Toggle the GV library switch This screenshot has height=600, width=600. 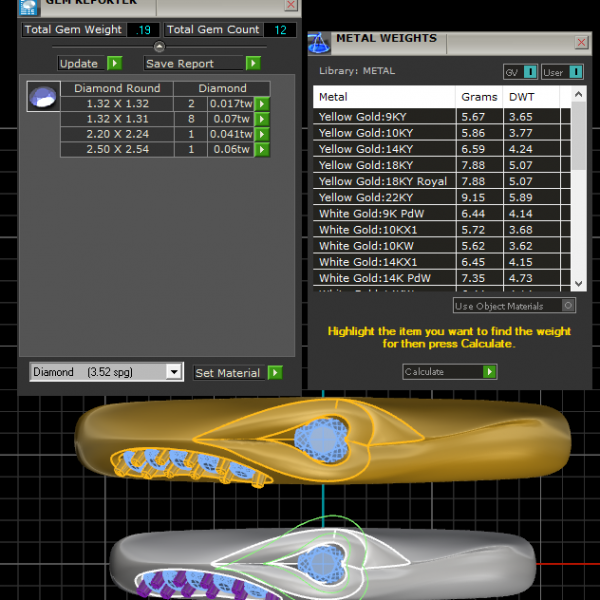pos(518,72)
